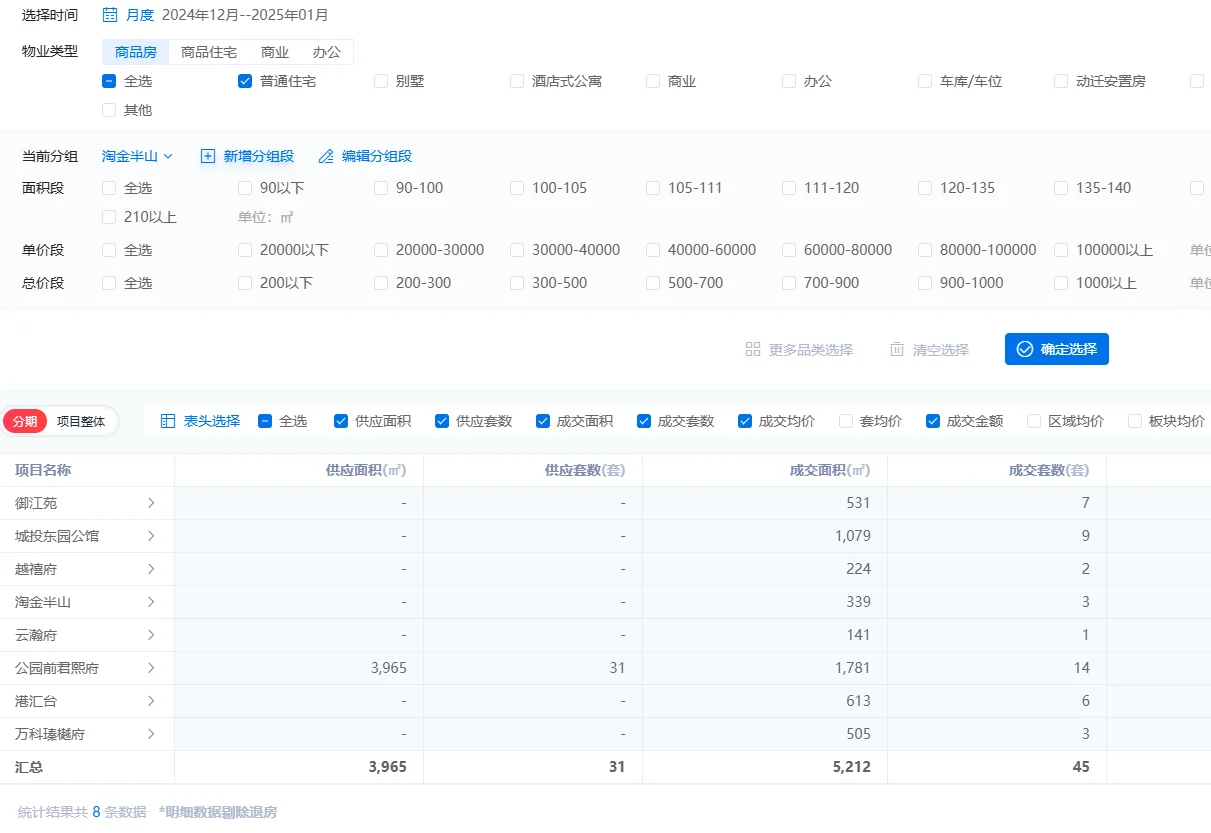Enable the 别墅 property type checkbox
This screenshot has width=1211, height=833.
pyautogui.click(x=381, y=81)
